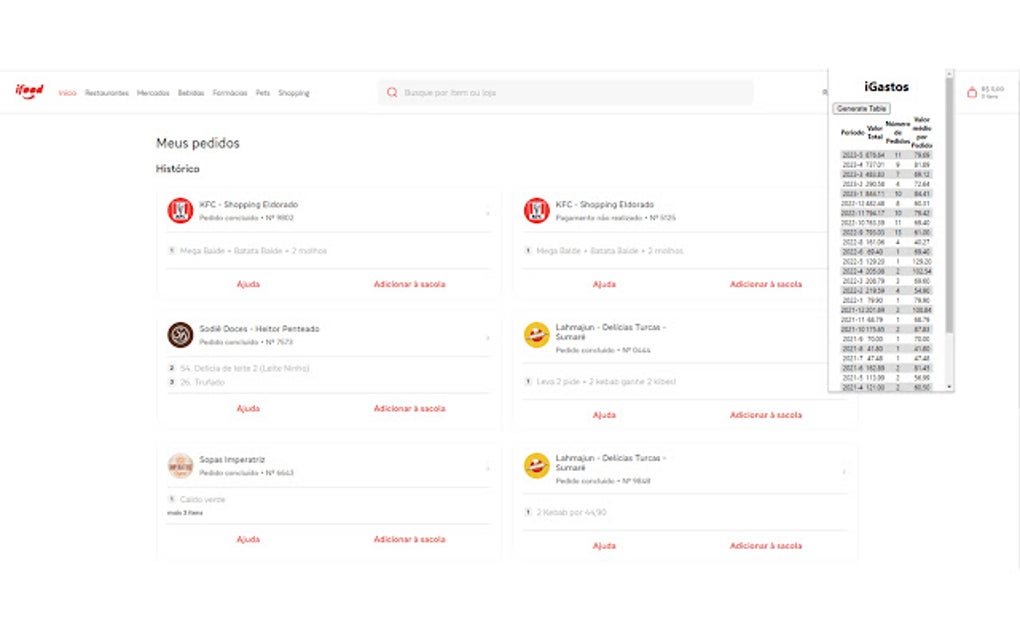Open the Pets nav item
Screen dimensions: 1020x638
tap(263, 93)
